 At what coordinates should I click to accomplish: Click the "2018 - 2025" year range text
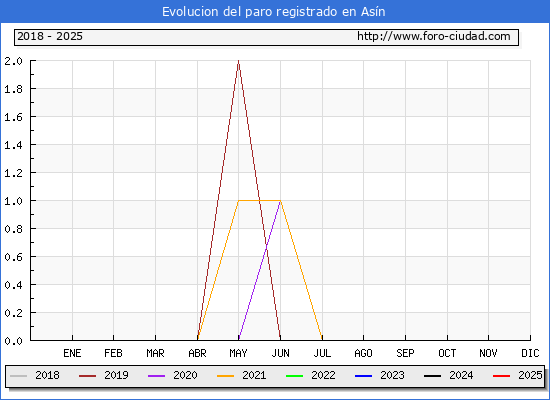coord(50,36)
